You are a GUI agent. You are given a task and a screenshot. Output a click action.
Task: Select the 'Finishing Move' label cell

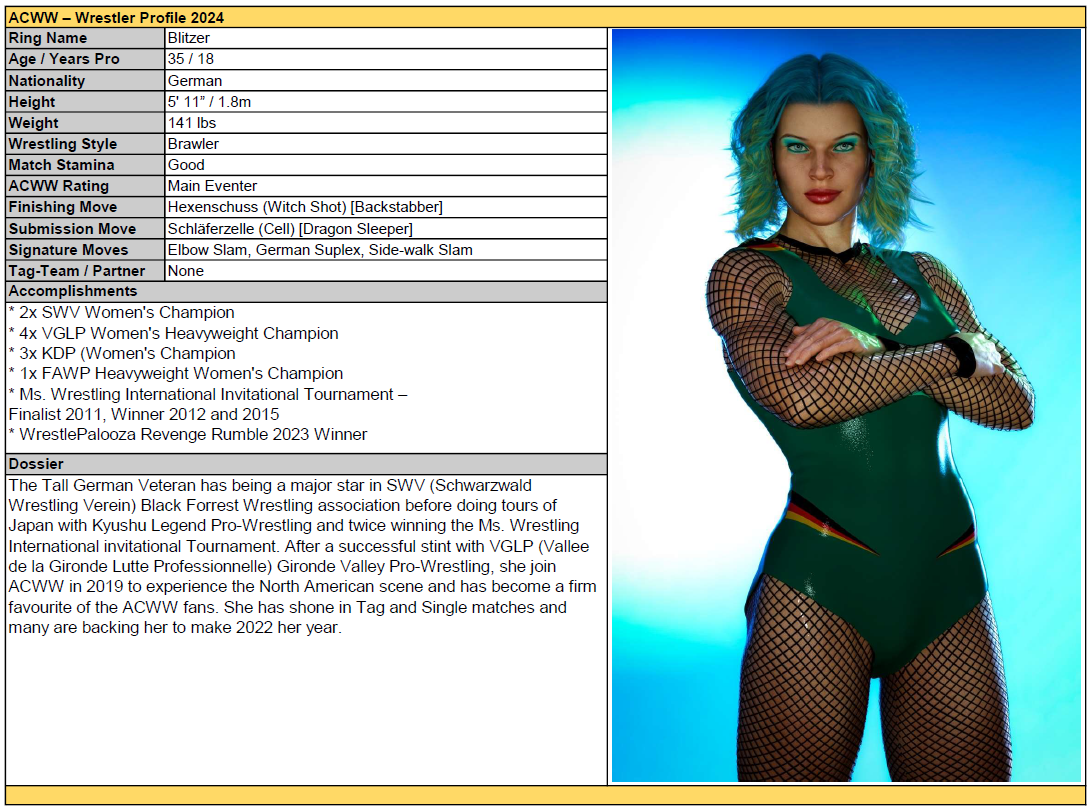(x=85, y=207)
